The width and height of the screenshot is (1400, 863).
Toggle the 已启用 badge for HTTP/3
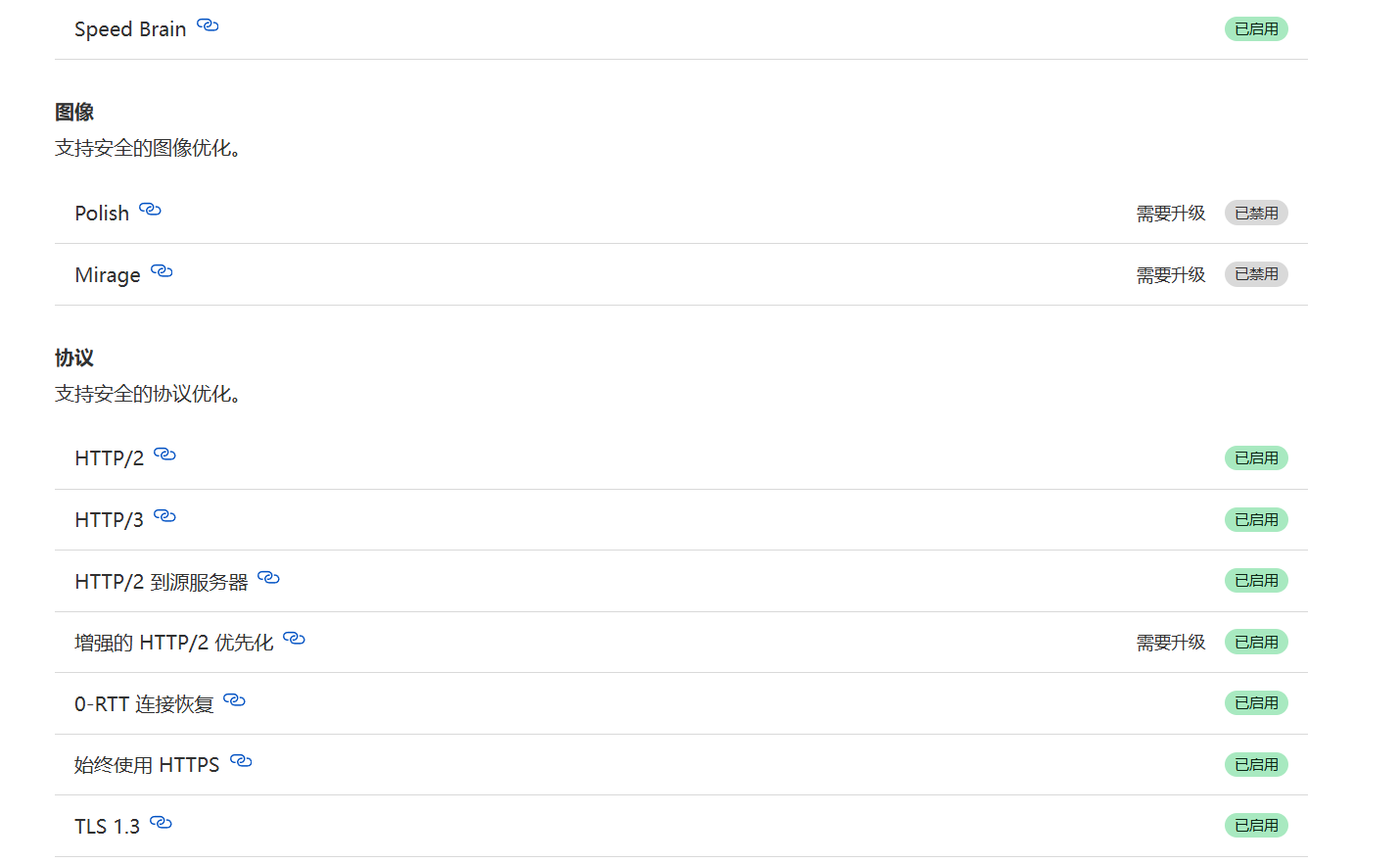(1256, 519)
